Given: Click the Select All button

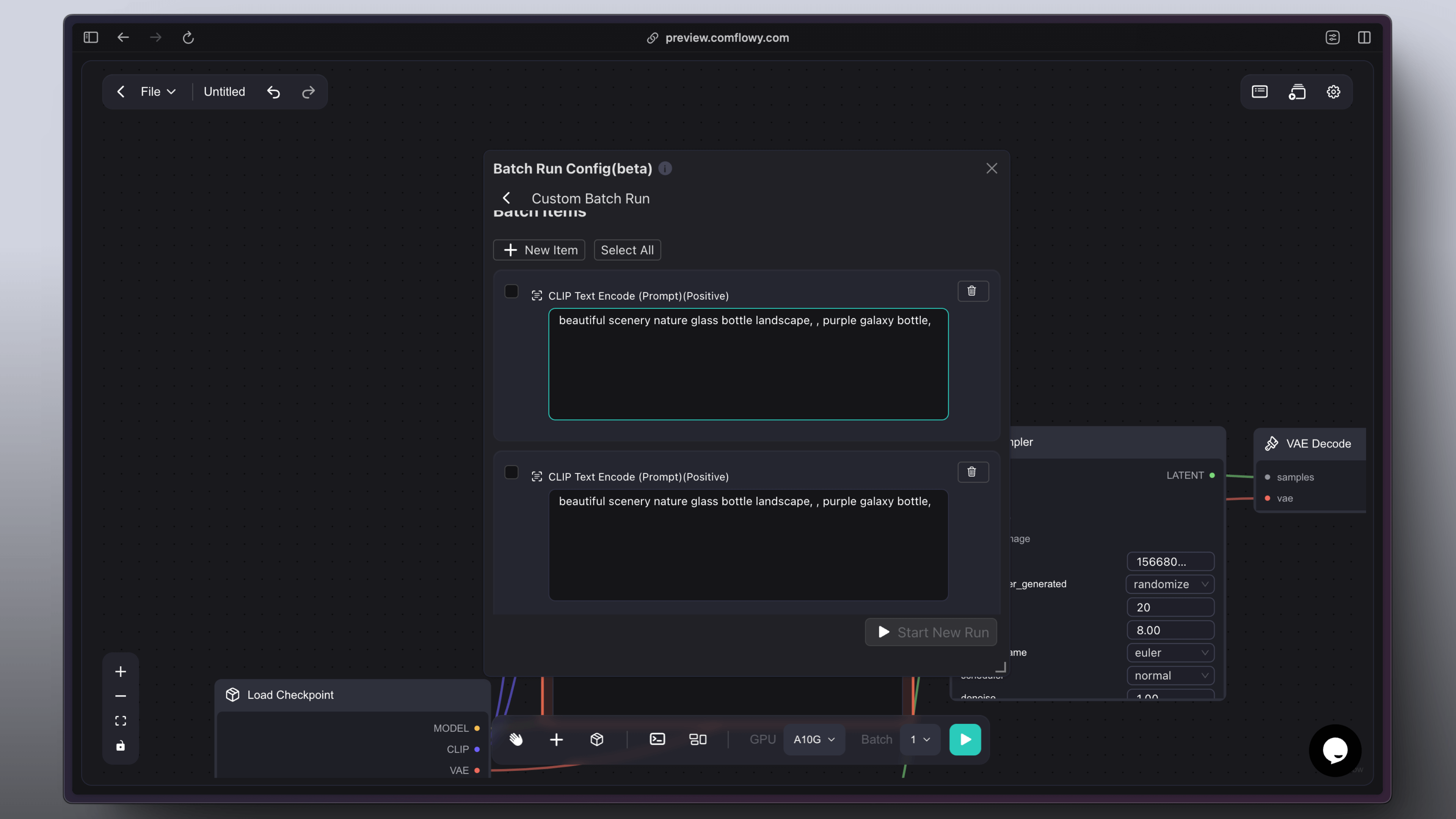Looking at the screenshot, I should coord(627,250).
